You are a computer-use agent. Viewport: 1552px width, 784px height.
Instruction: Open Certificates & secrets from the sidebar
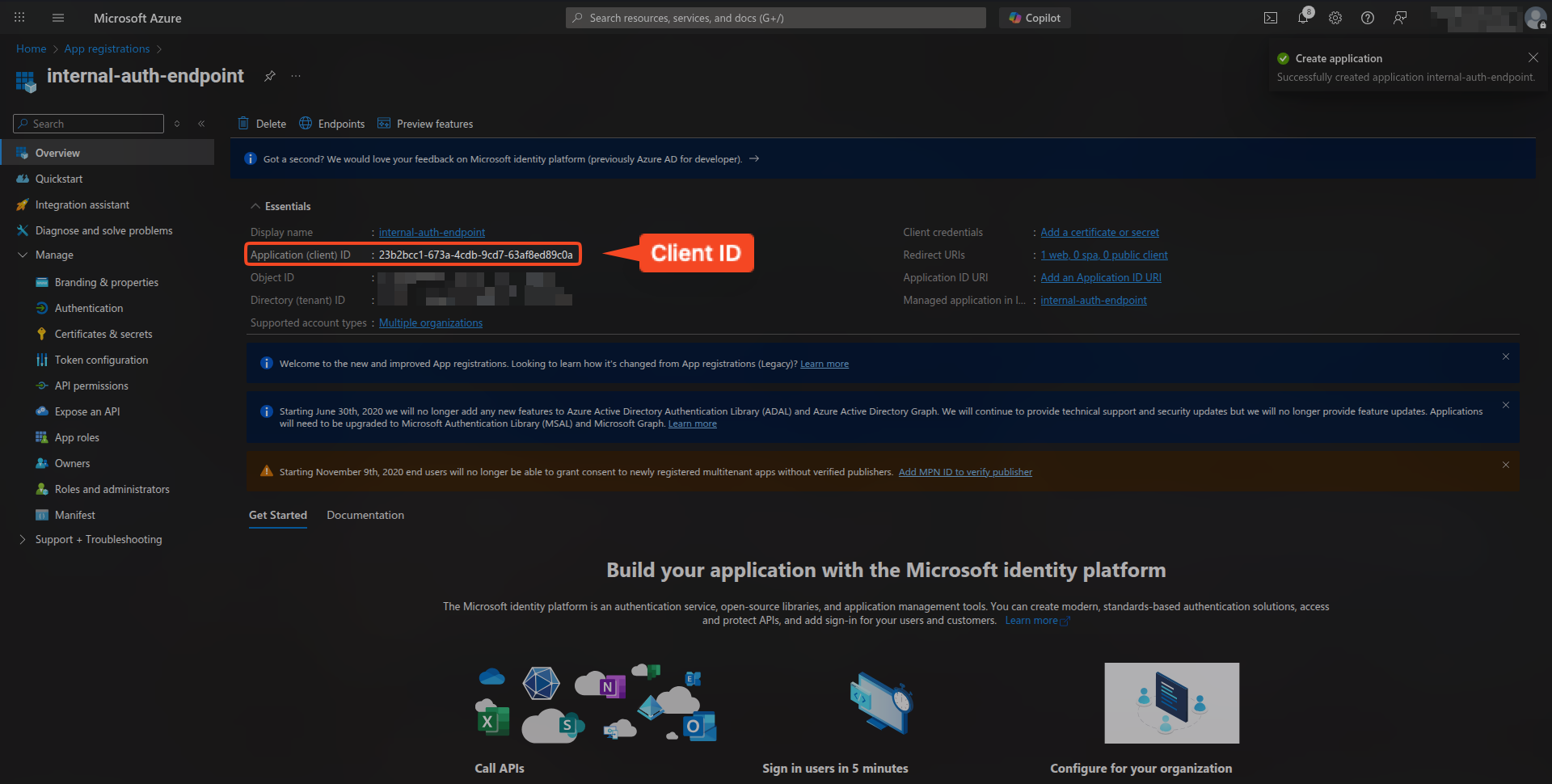[x=103, y=333]
